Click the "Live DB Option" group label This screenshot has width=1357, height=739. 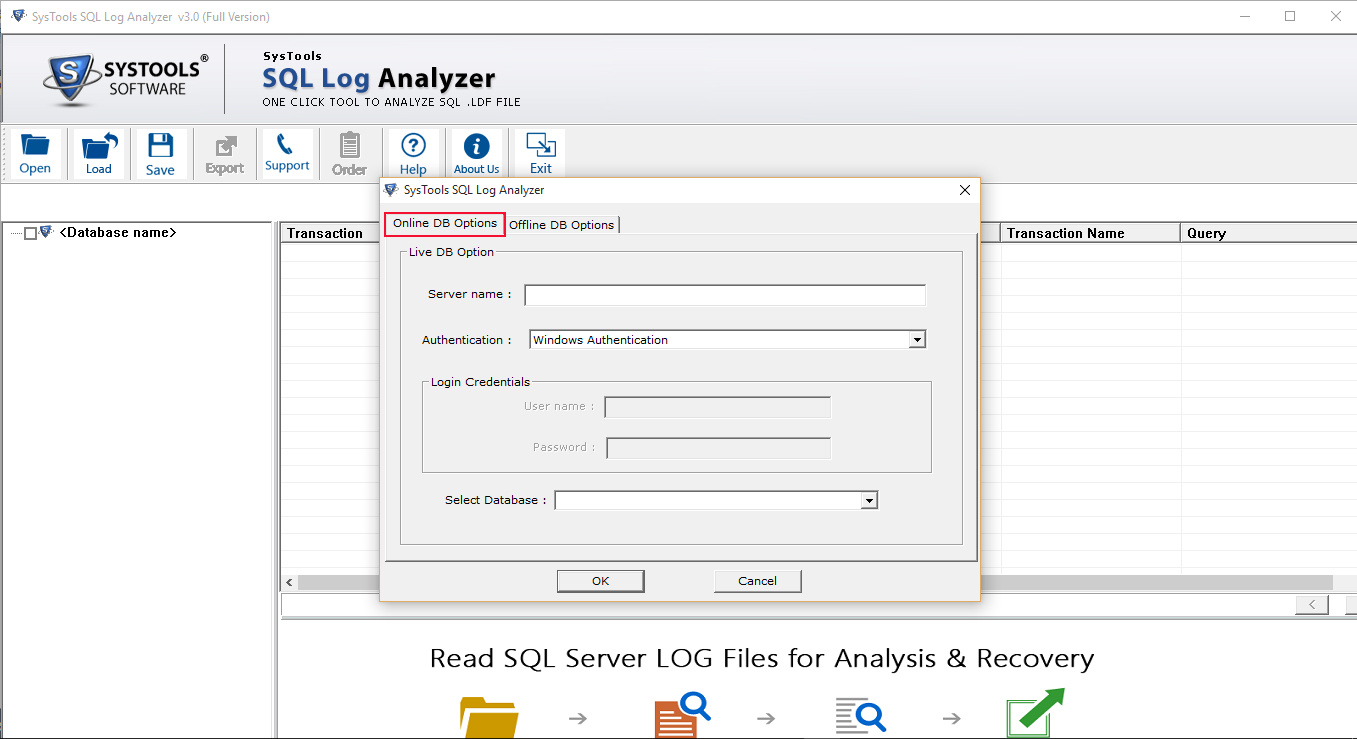click(x=452, y=252)
